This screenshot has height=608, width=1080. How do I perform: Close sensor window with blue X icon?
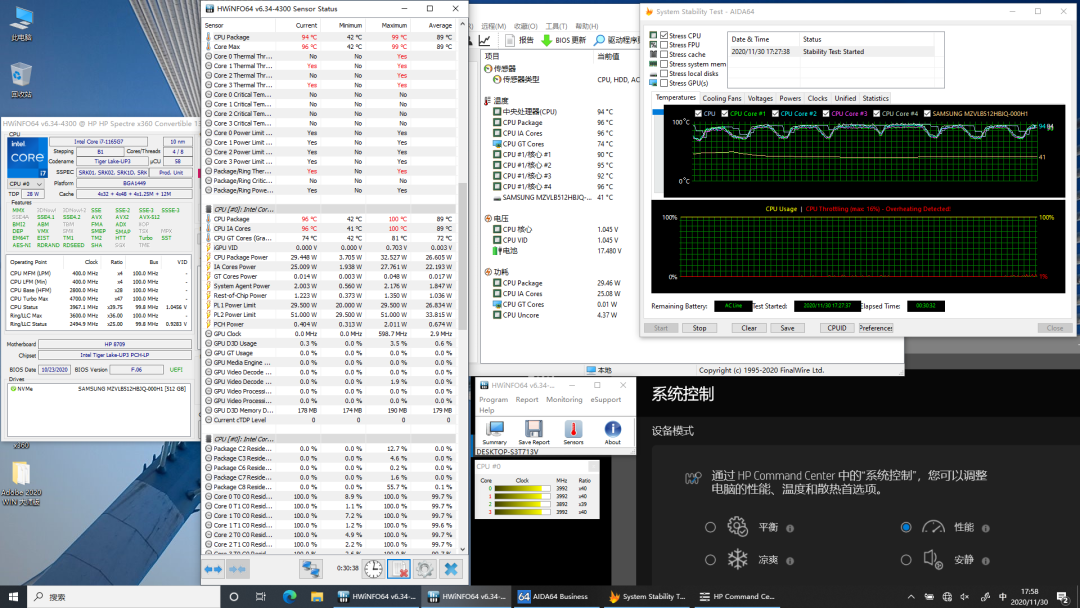point(451,569)
